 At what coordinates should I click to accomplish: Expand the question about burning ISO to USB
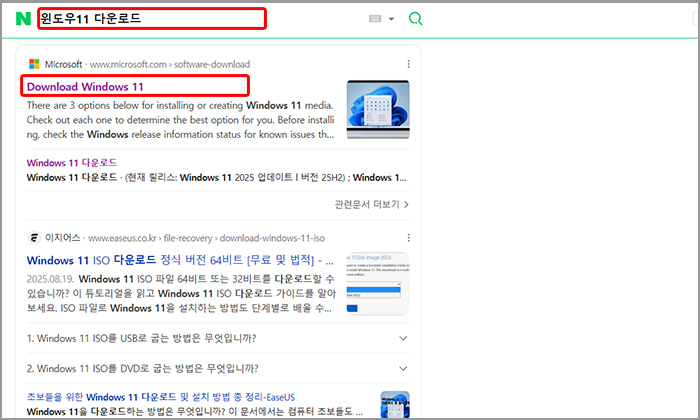[x=218, y=338]
